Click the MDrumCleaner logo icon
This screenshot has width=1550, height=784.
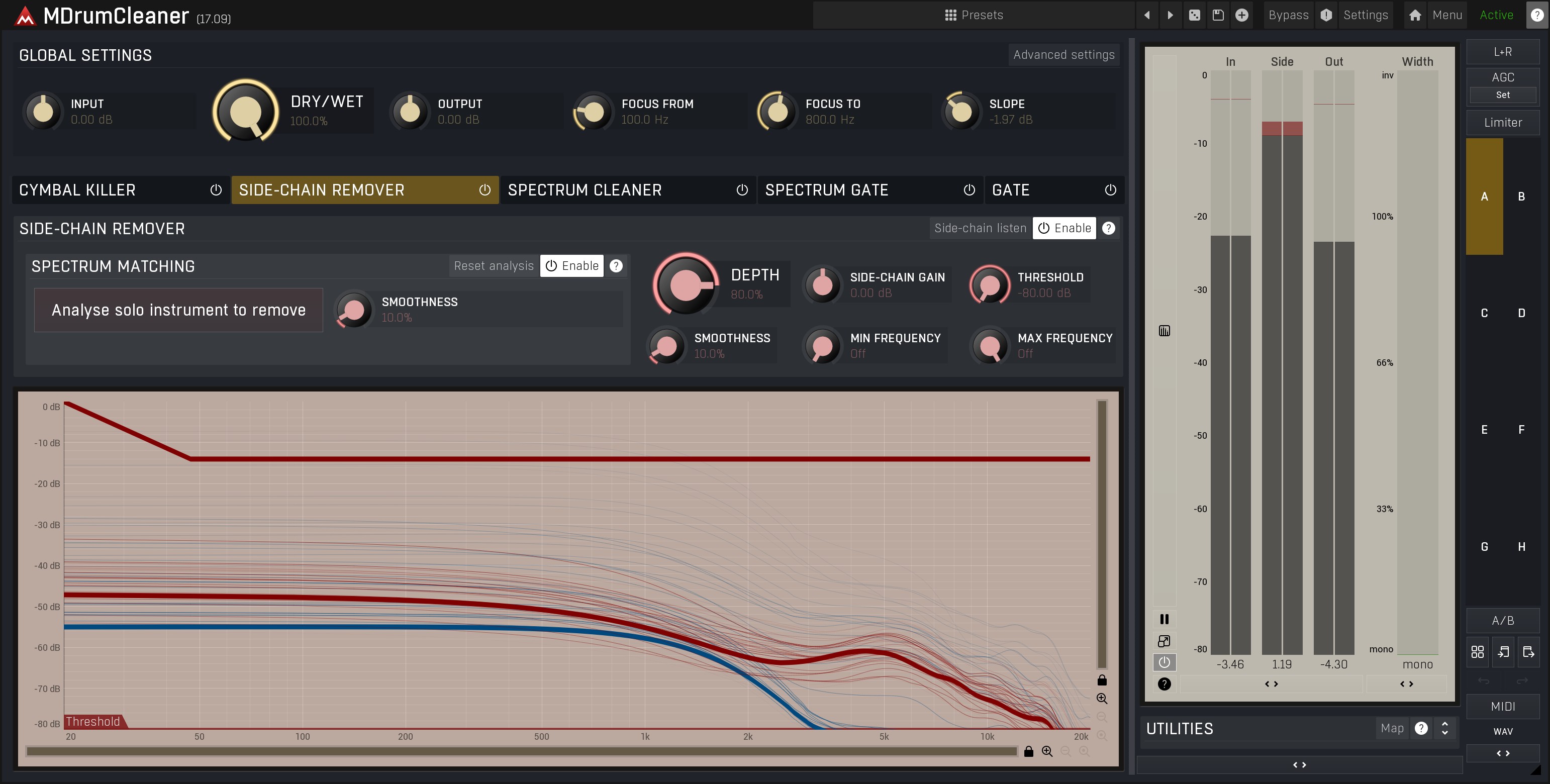(25, 16)
